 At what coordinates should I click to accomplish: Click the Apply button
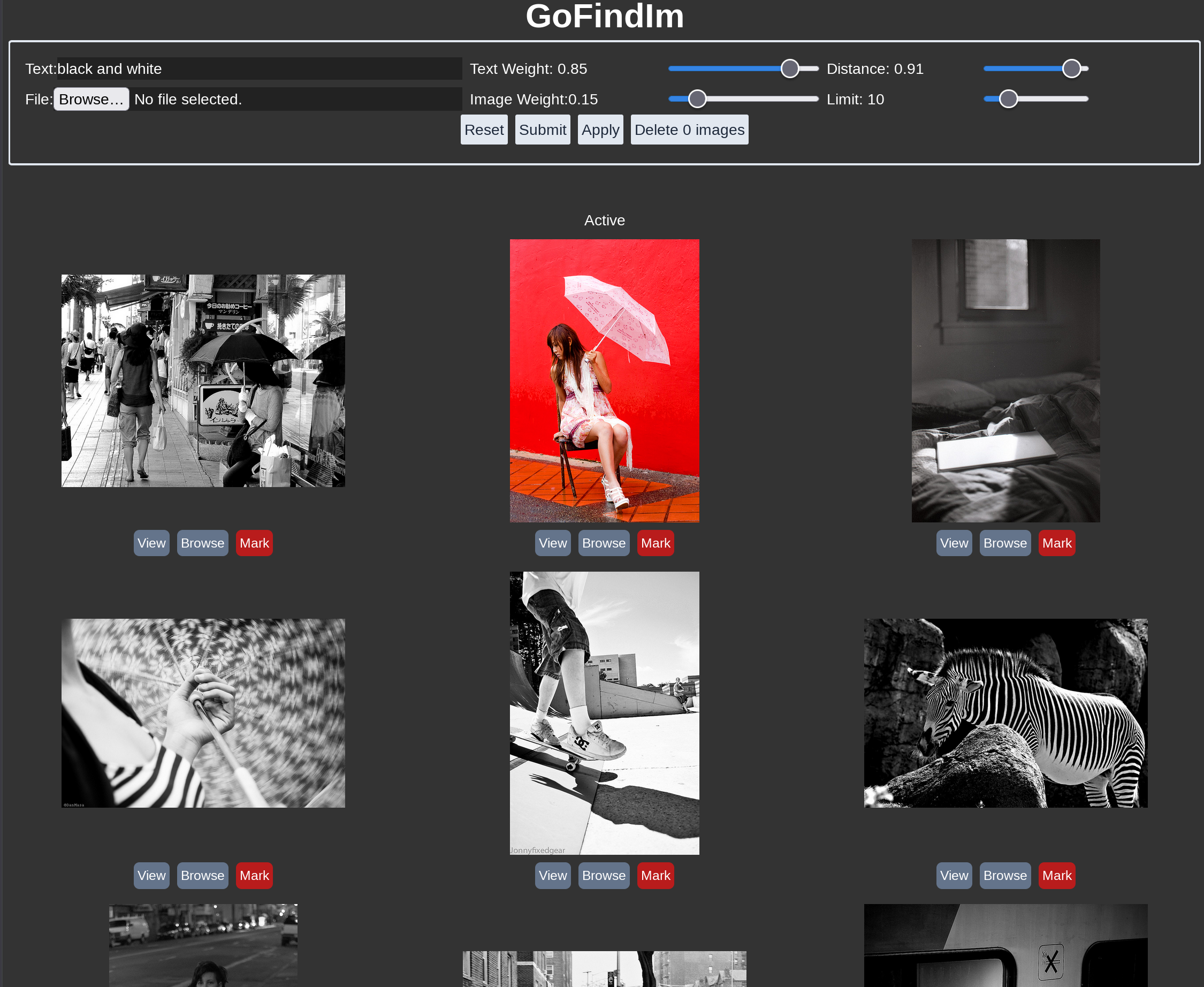[x=600, y=130]
